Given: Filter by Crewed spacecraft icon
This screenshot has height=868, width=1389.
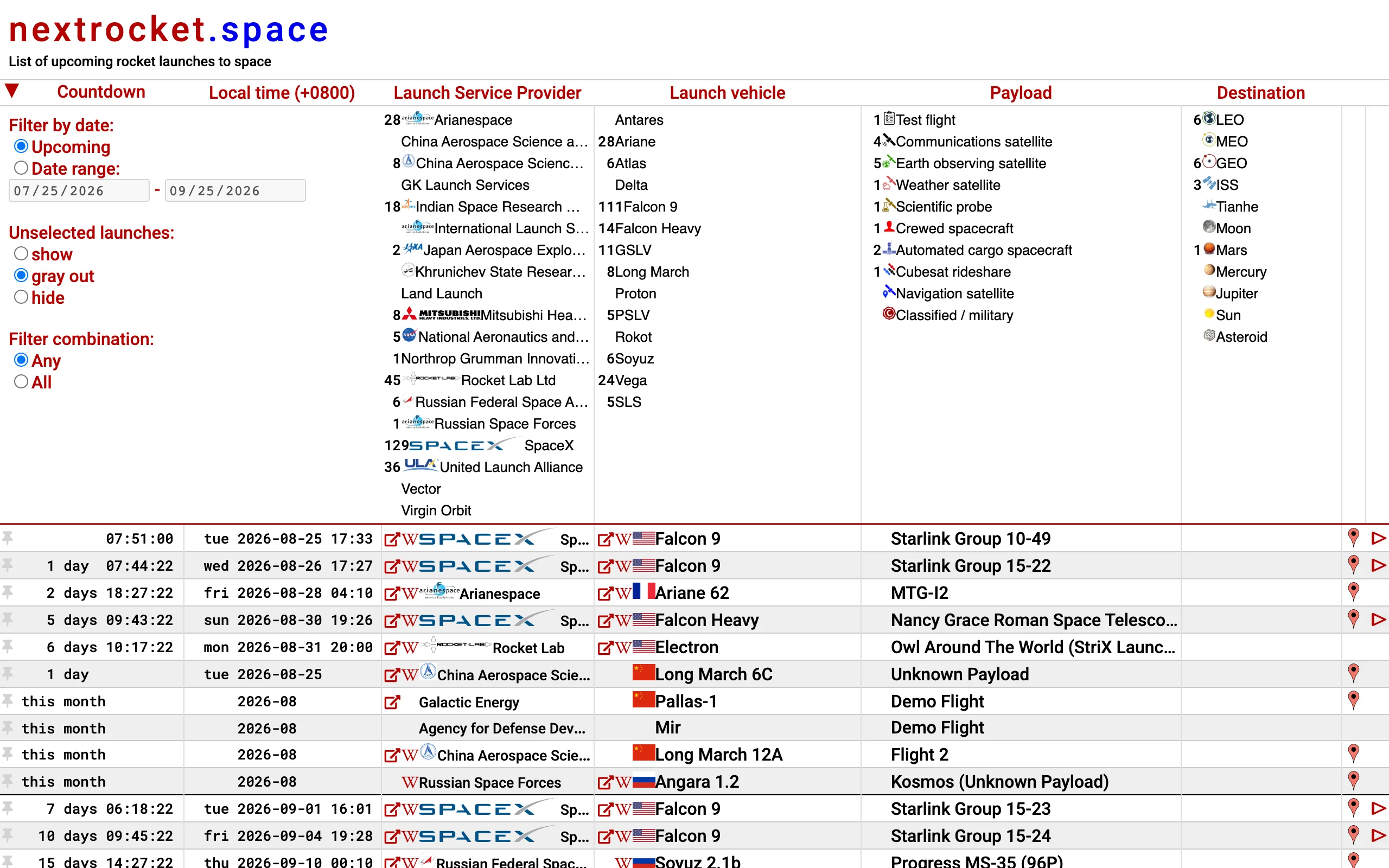Looking at the screenshot, I should point(889,227).
